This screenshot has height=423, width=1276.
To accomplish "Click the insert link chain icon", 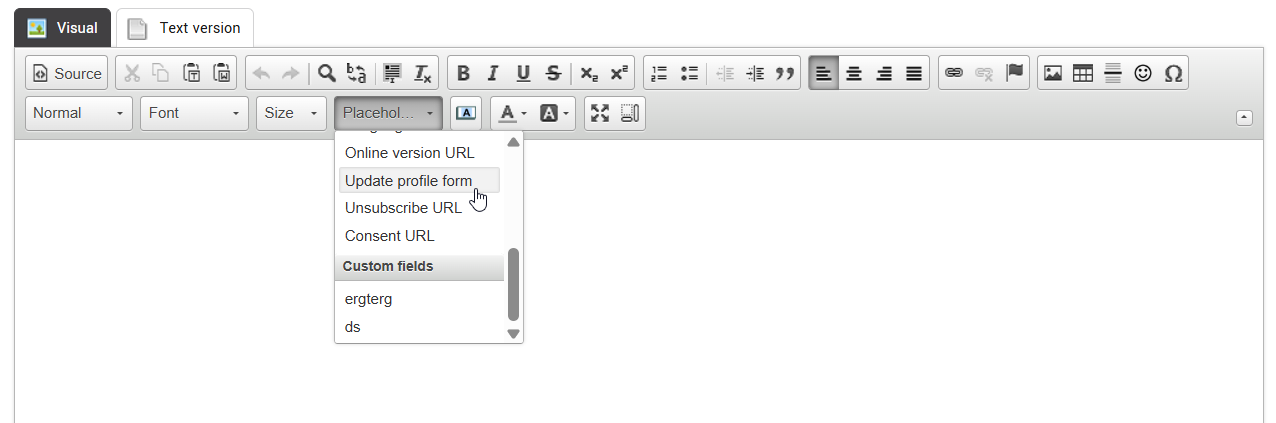I will [954, 73].
